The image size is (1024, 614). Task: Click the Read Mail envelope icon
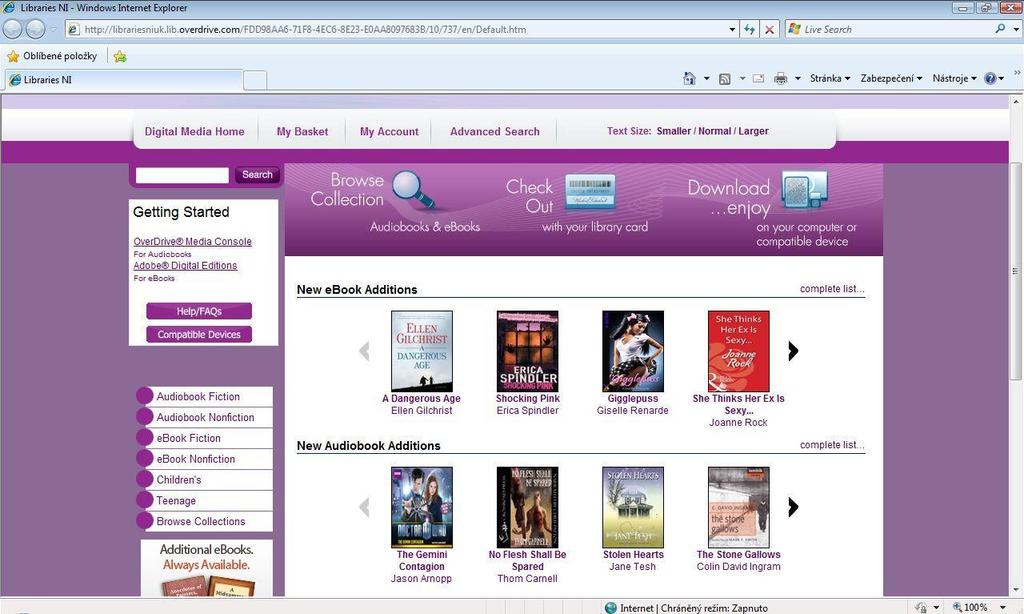(758, 78)
